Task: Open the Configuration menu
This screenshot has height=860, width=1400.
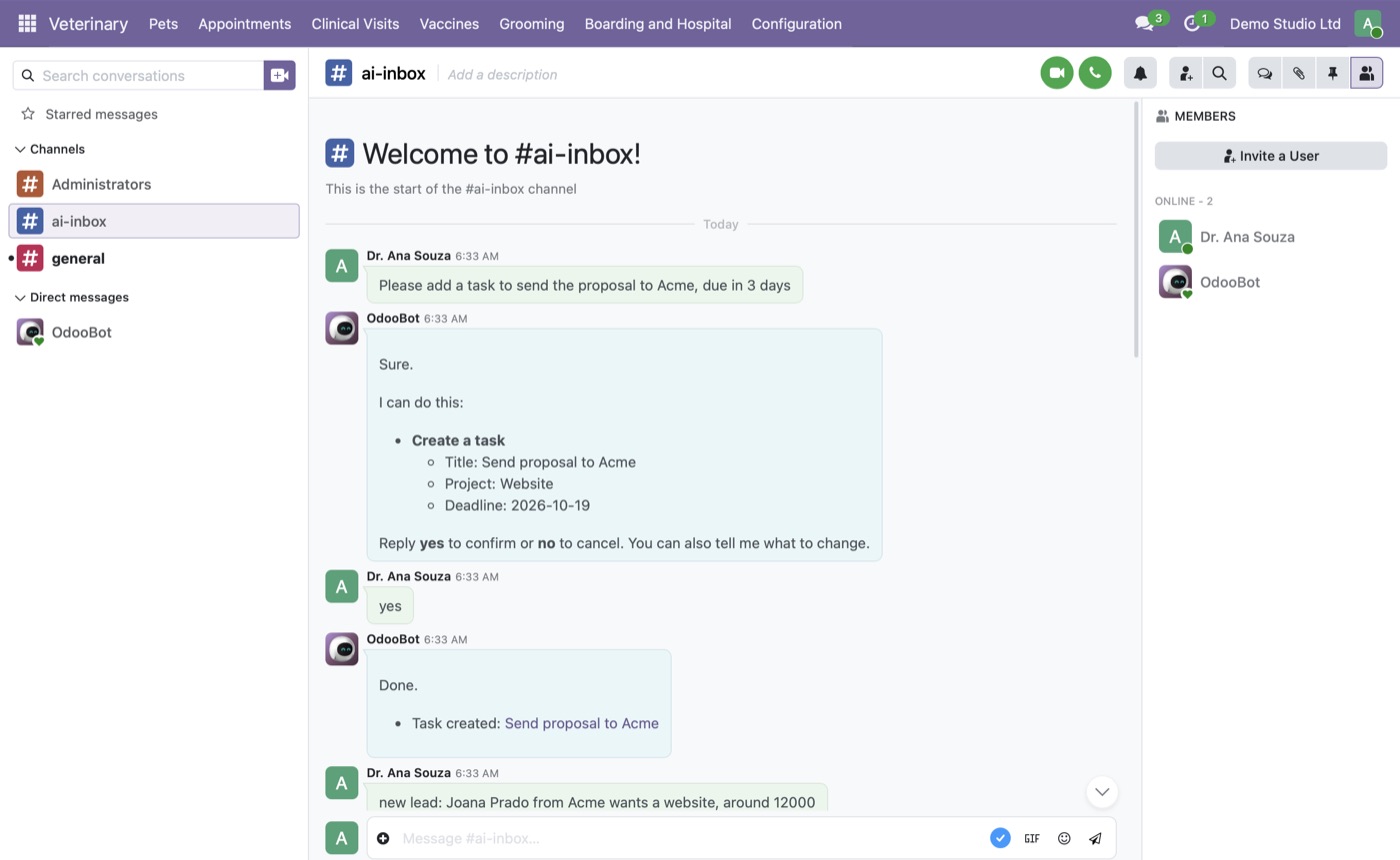Action: (797, 23)
